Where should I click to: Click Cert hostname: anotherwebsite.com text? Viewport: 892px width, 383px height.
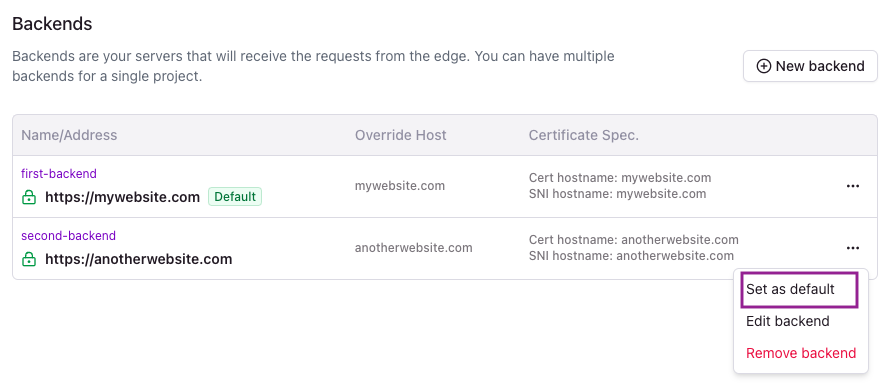[x=633, y=240]
